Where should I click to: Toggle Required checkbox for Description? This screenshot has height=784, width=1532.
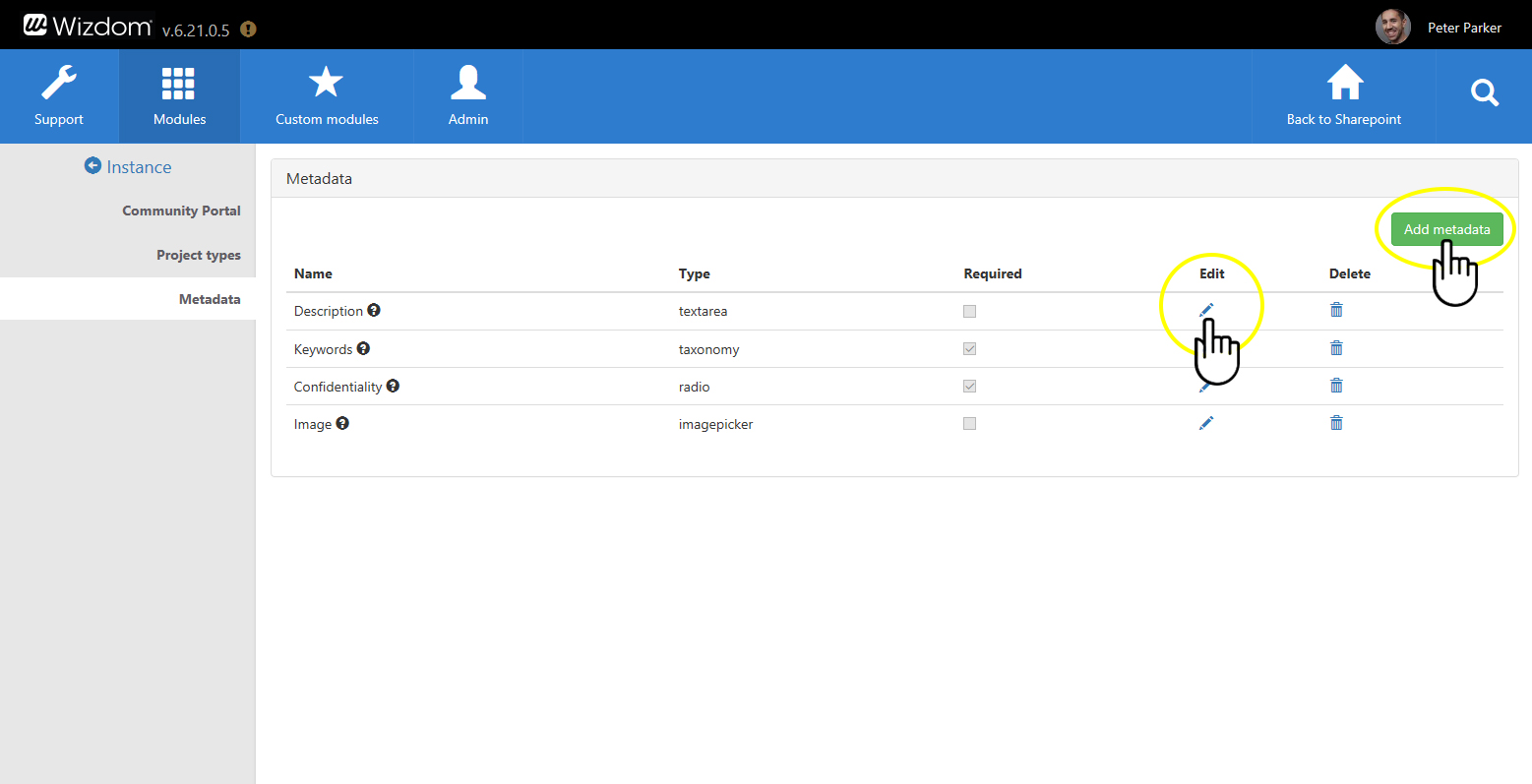[969, 311]
